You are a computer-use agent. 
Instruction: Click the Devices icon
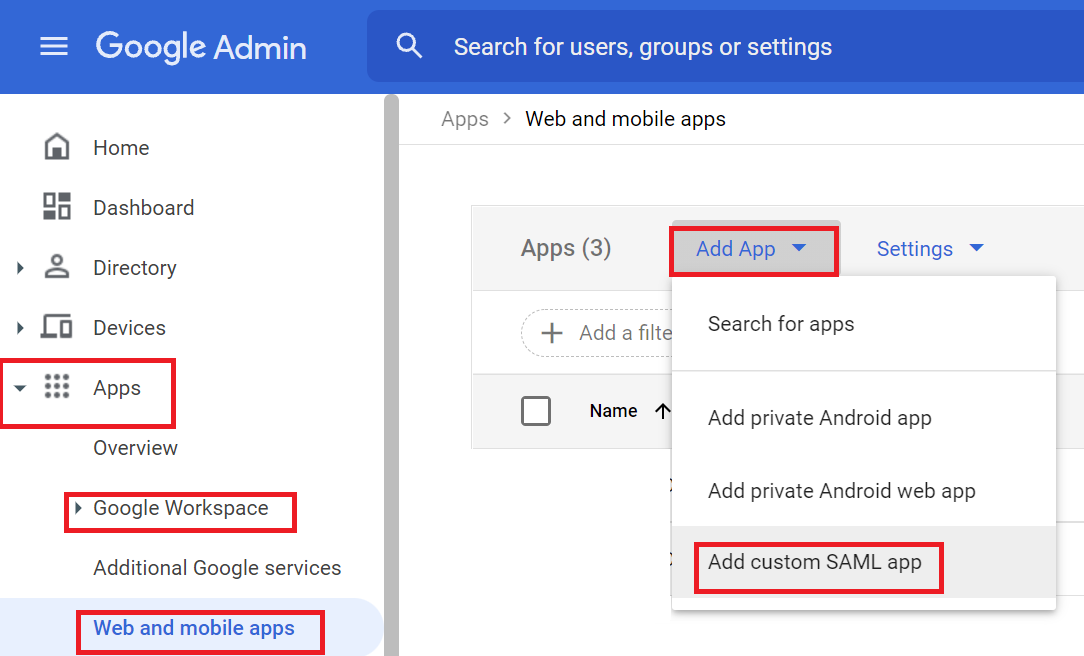point(57,326)
